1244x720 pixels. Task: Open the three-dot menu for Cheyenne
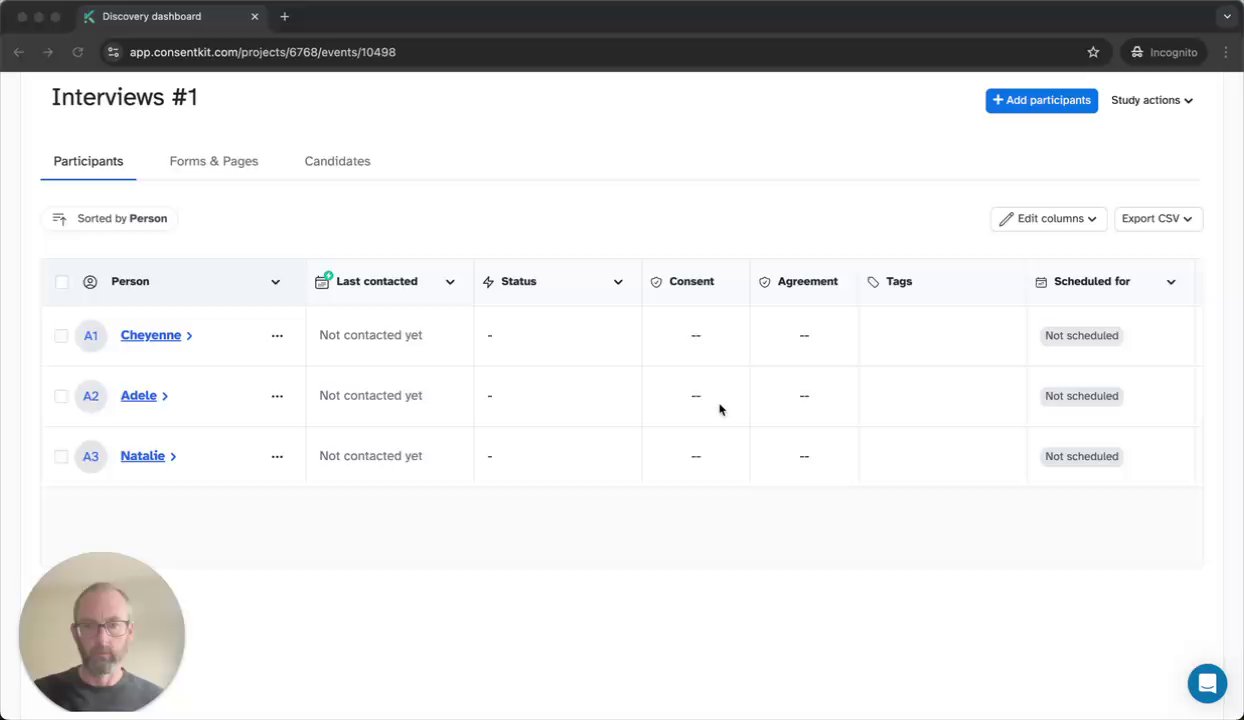(x=277, y=336)
